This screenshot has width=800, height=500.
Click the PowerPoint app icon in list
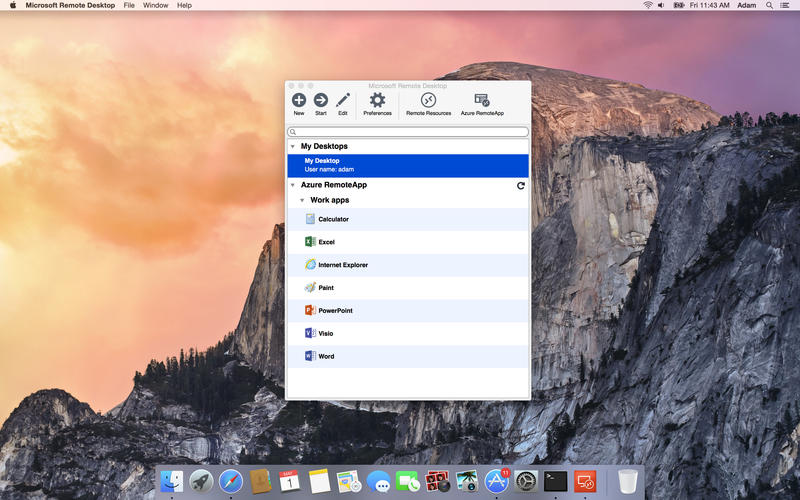point(310,310)
